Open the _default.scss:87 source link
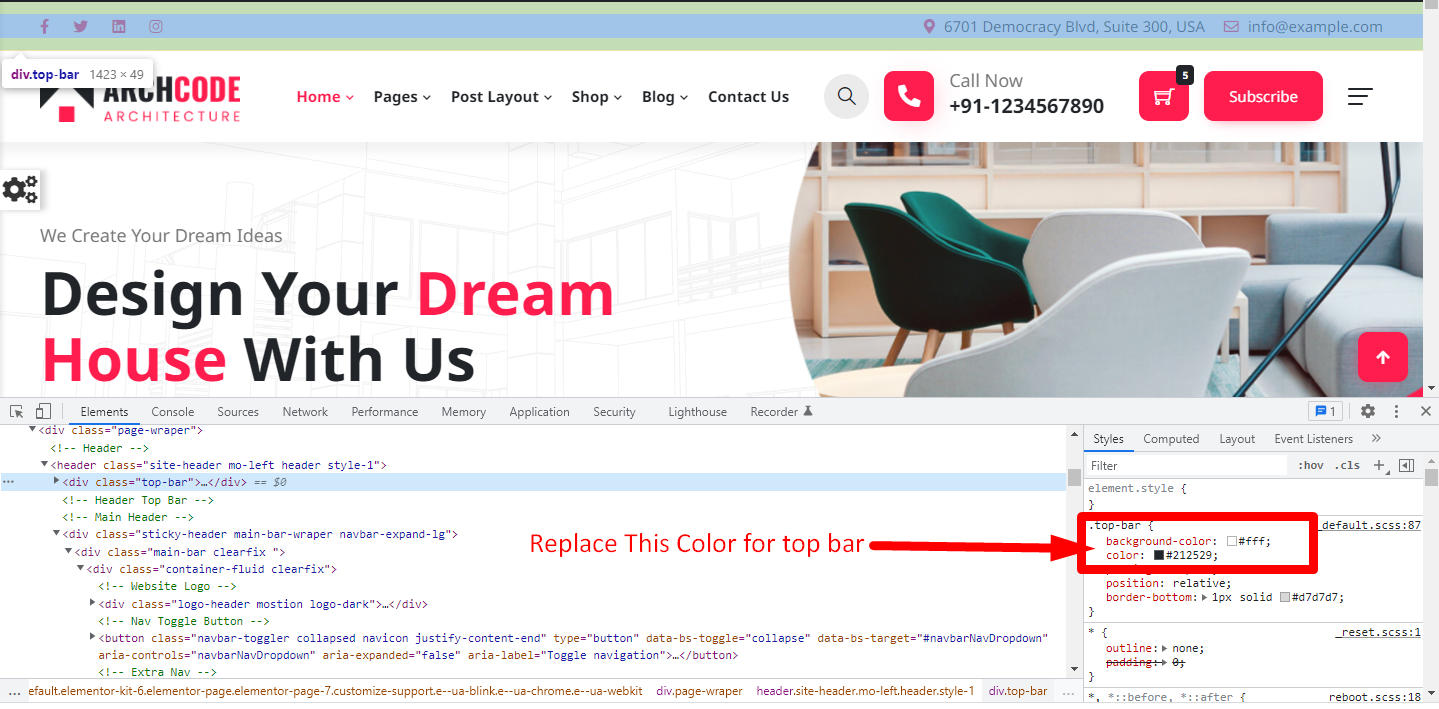 pyautogui.click(x=1371, y=524)
